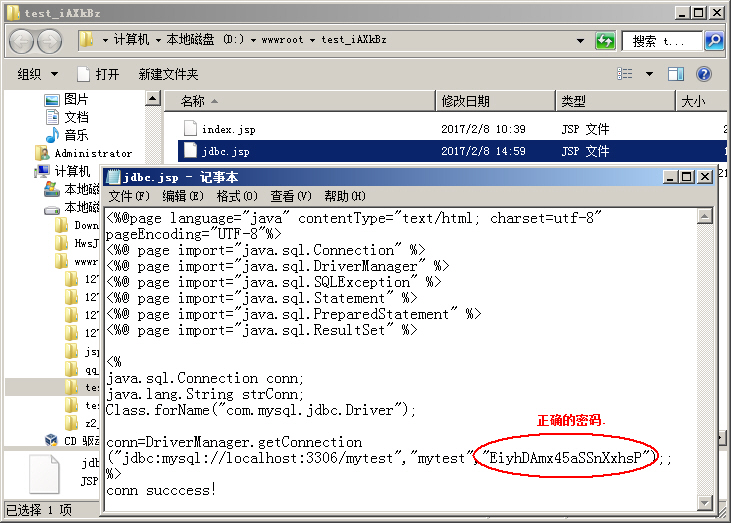731x523 pixels.
Task: Click the index.jsp file icon
Action: tap(190, 128)
